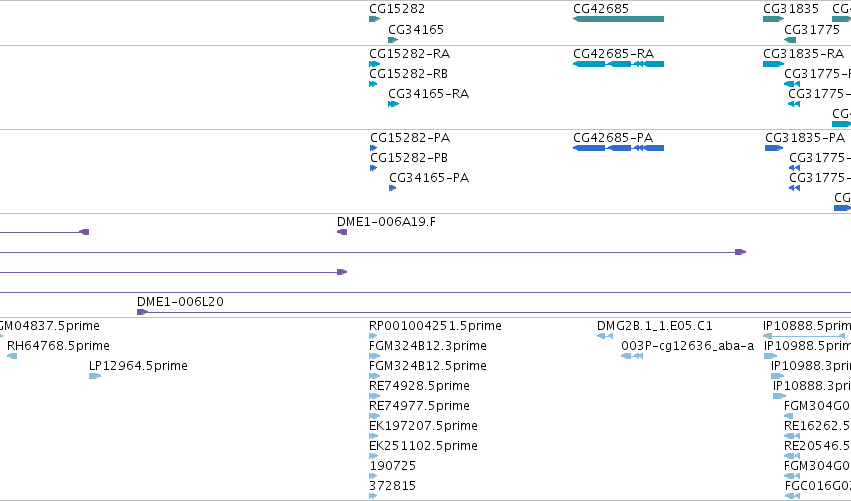Select the wide teal CG42685 gene bar
851x501 pixels.
[x=618, y=19]
